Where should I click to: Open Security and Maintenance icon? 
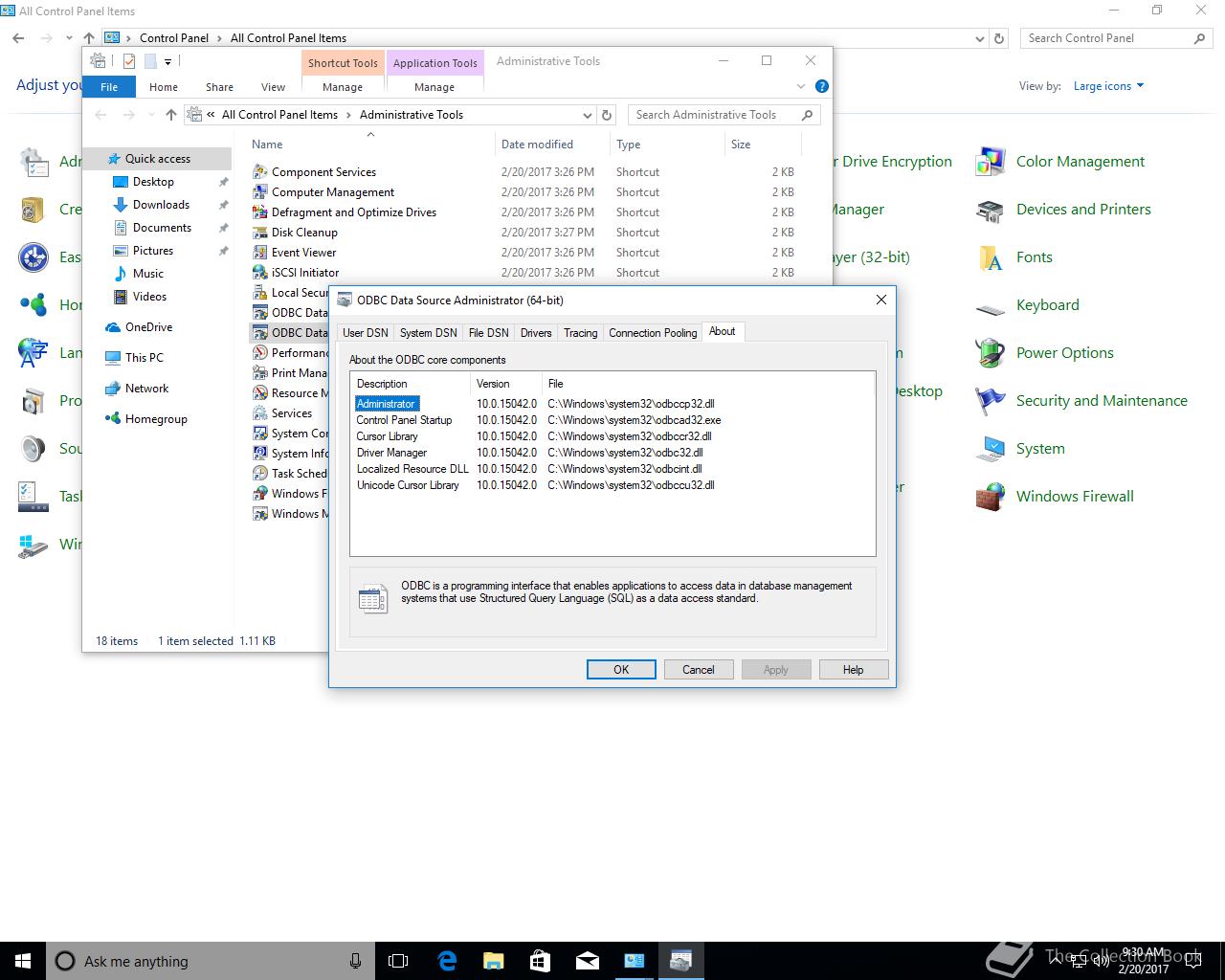(991, 401)
